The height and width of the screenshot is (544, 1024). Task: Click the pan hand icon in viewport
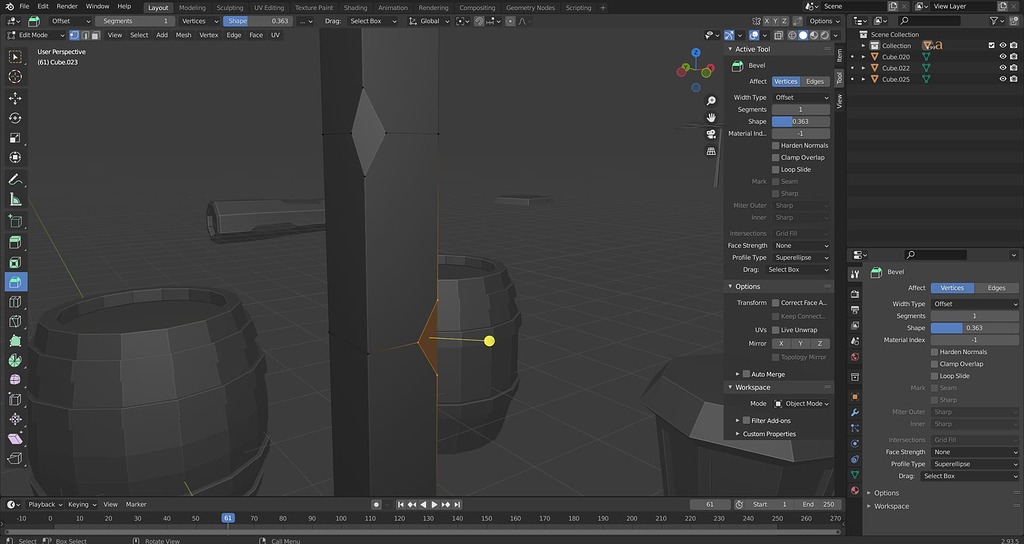[711, 118]
